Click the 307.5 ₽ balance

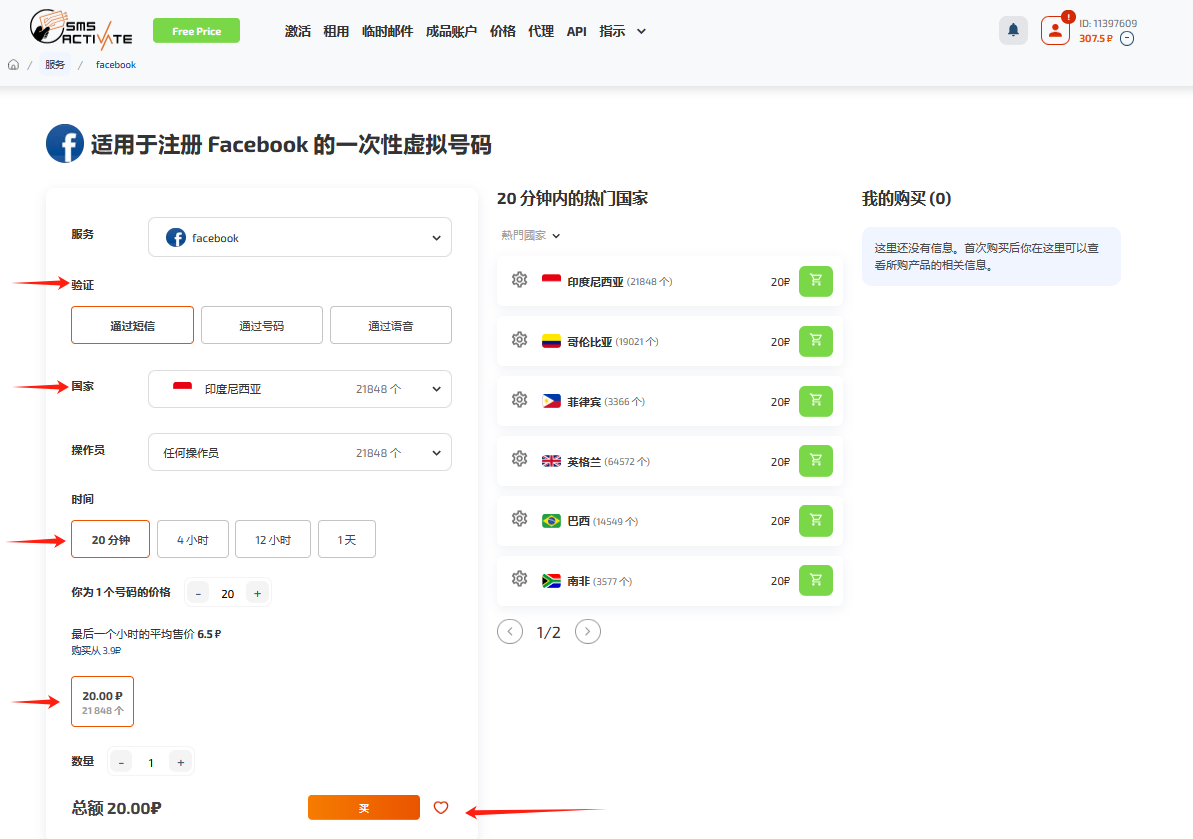point(1096,39)
